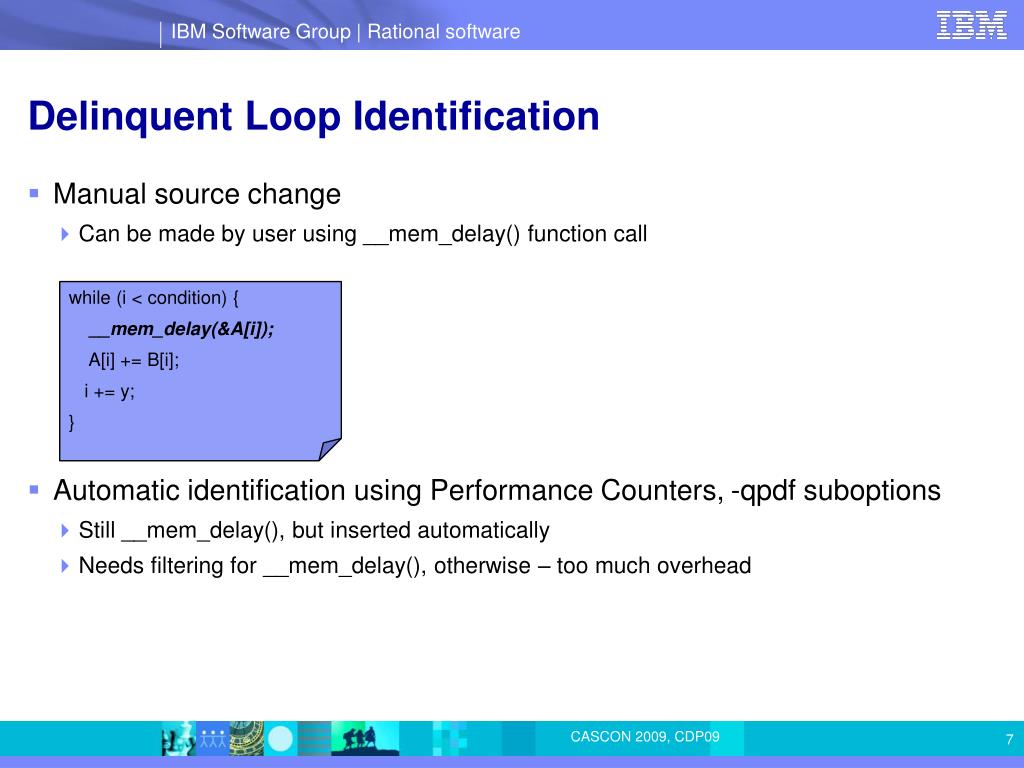Click the line 'Needs filtering for __mem_delay(), otherwise – too much overhead'
Viewport: 1024px width, 768px height.
[415, 566]
